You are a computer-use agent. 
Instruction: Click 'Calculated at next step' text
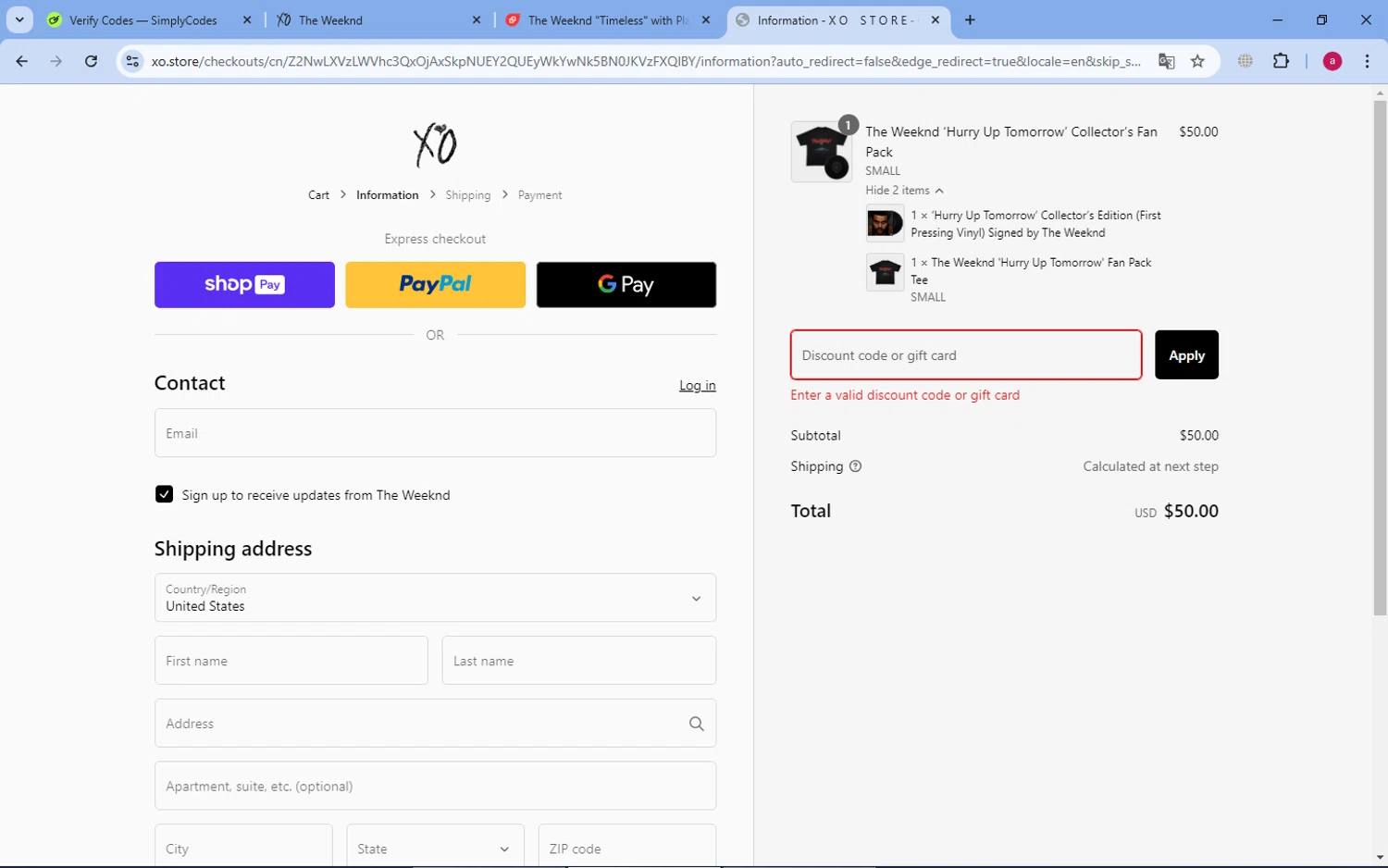point(1150,466)
